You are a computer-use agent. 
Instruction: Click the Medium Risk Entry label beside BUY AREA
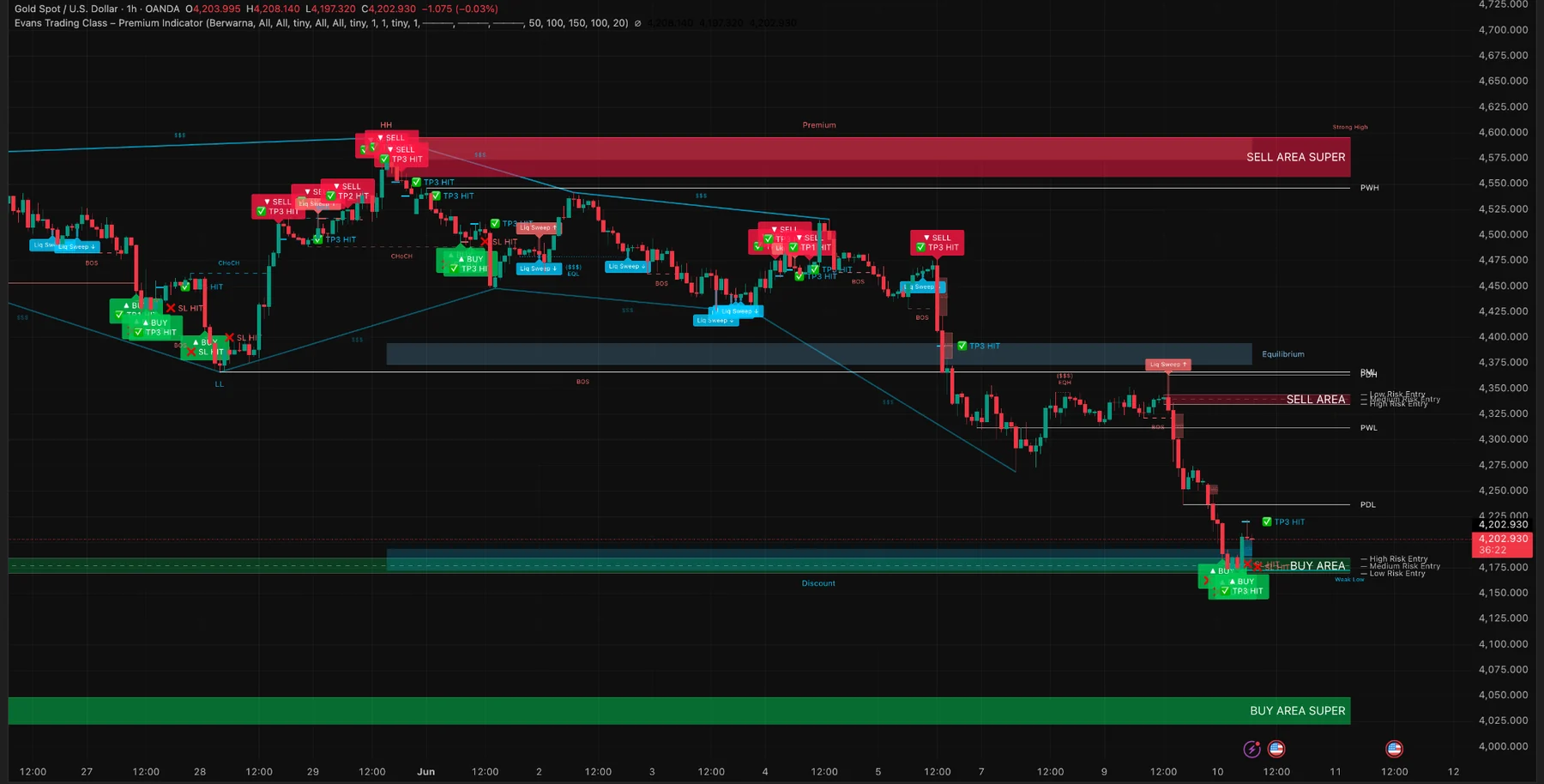(1405, 566)
